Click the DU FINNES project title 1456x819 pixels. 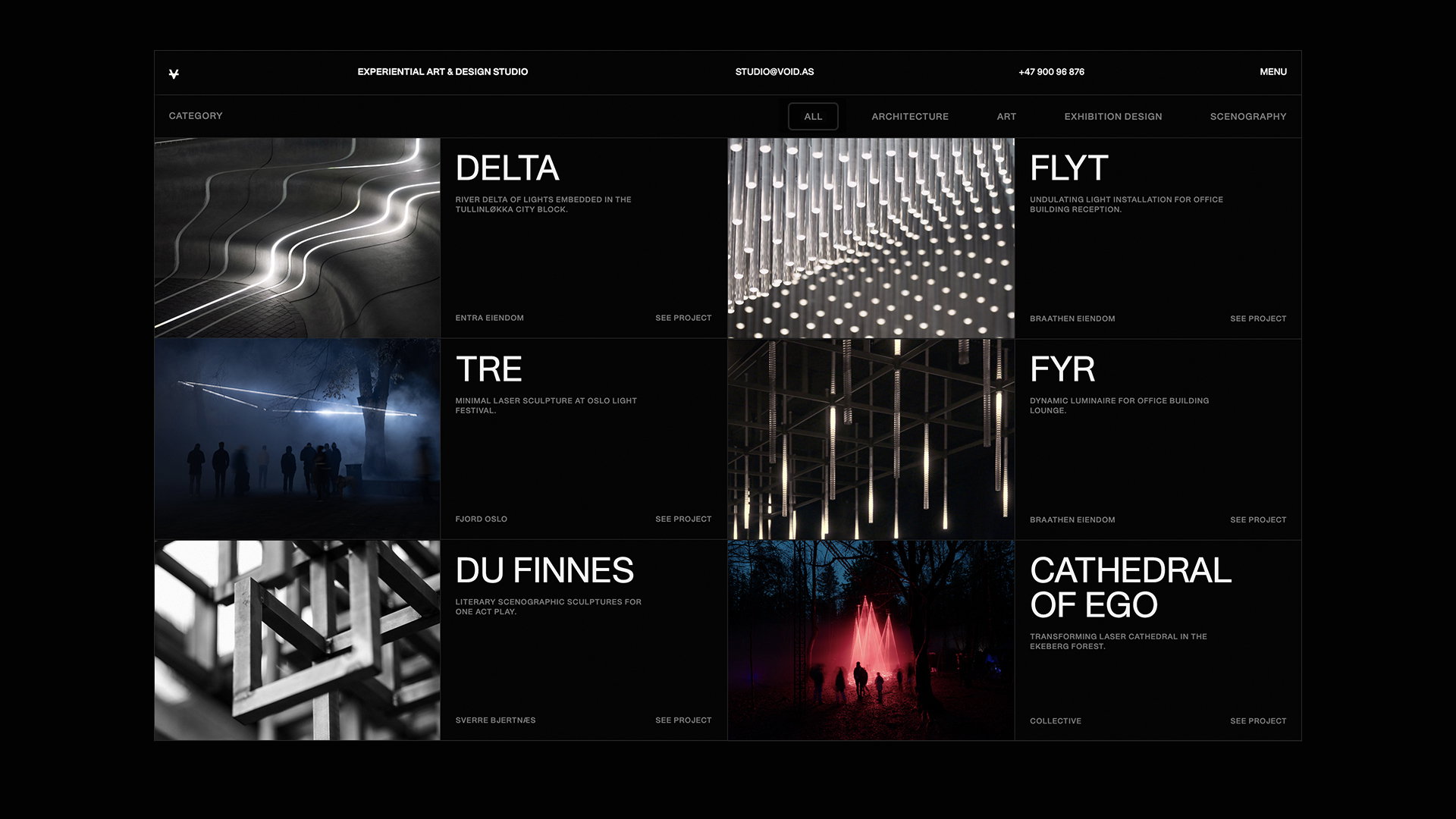click(544, 571)
